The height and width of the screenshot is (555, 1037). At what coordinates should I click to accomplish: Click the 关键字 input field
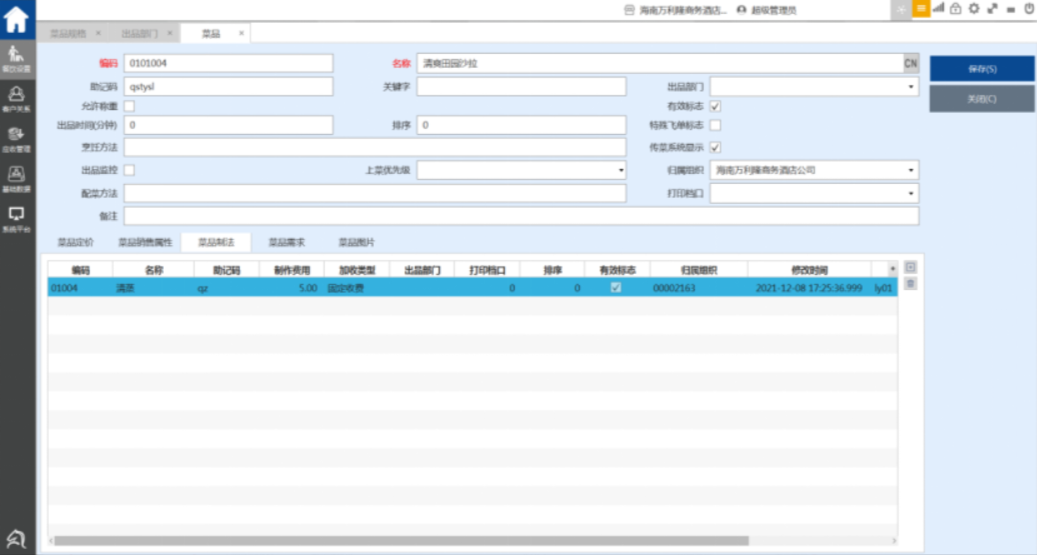point(521,87)
